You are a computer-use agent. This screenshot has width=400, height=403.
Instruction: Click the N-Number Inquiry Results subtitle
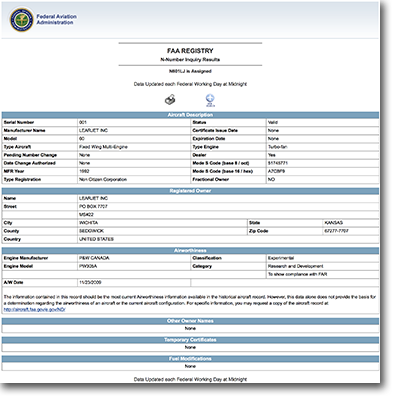click(190, 60)
